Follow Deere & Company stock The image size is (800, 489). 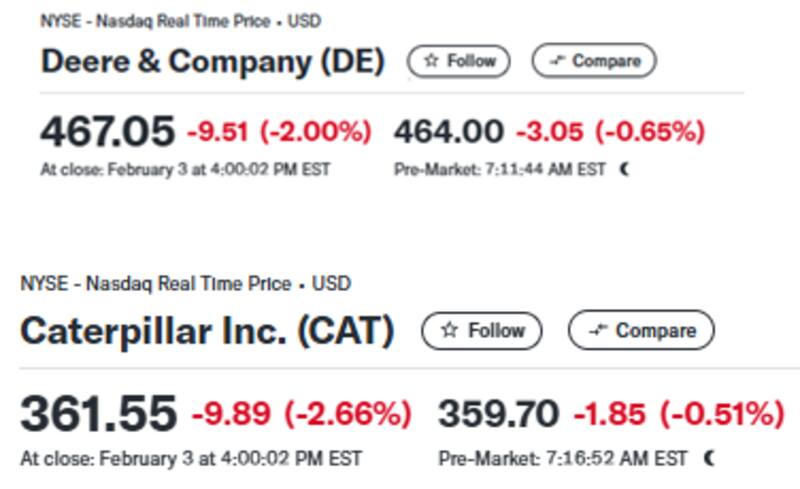point(459,61)
